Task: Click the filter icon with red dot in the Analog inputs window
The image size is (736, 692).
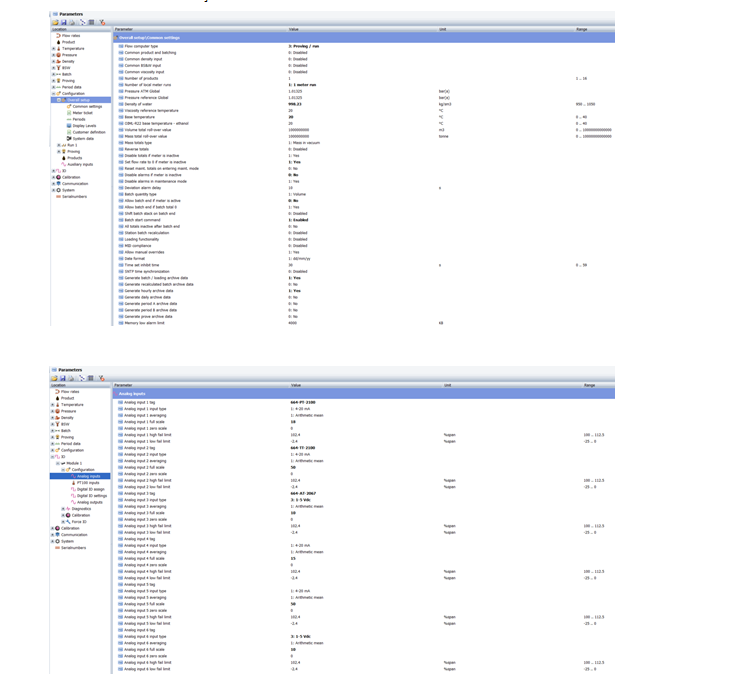Action: coord(101,378)
